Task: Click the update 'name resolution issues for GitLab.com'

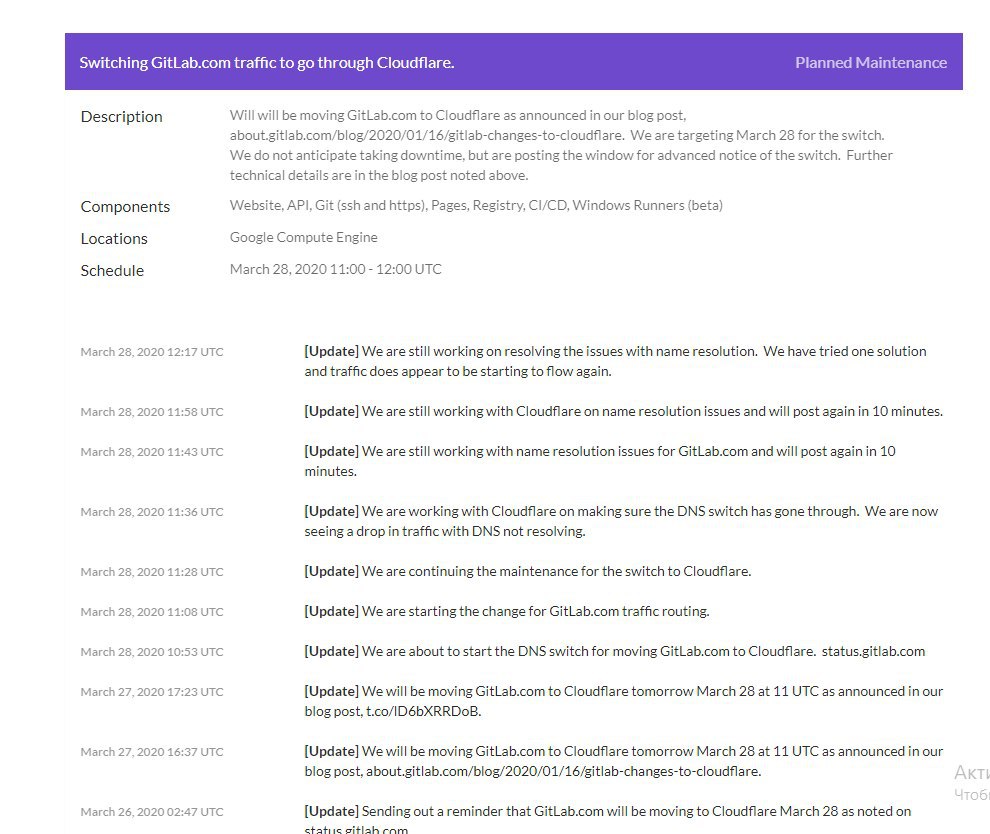Action: pos(600,461)
